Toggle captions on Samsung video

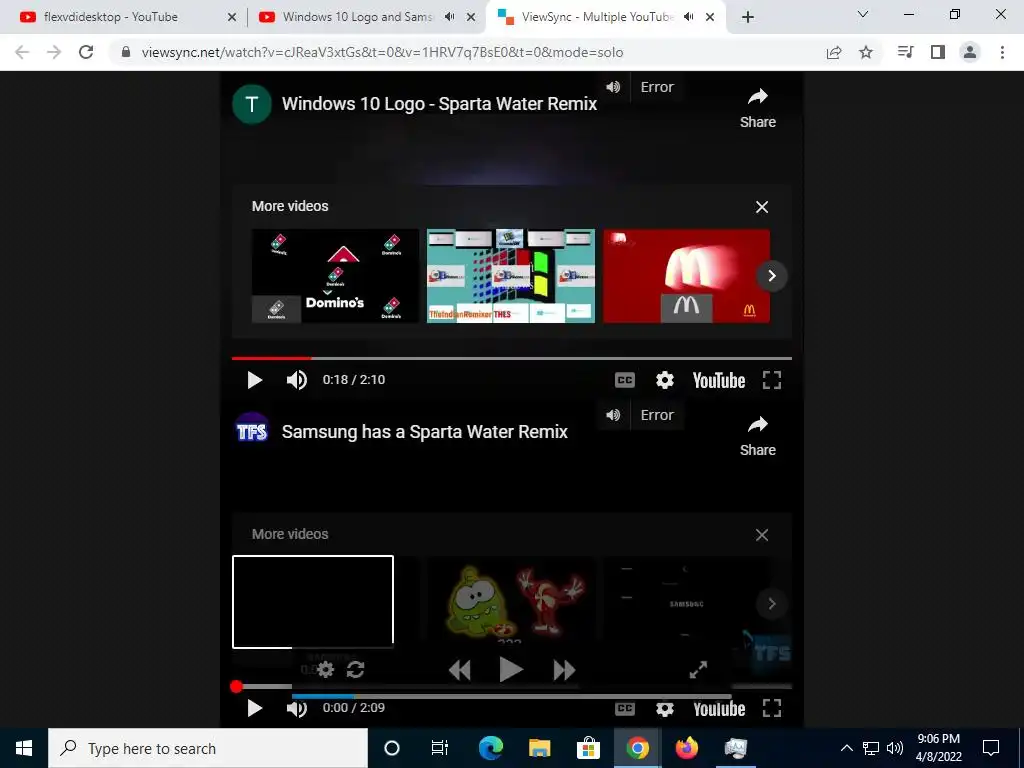(625, 709)
